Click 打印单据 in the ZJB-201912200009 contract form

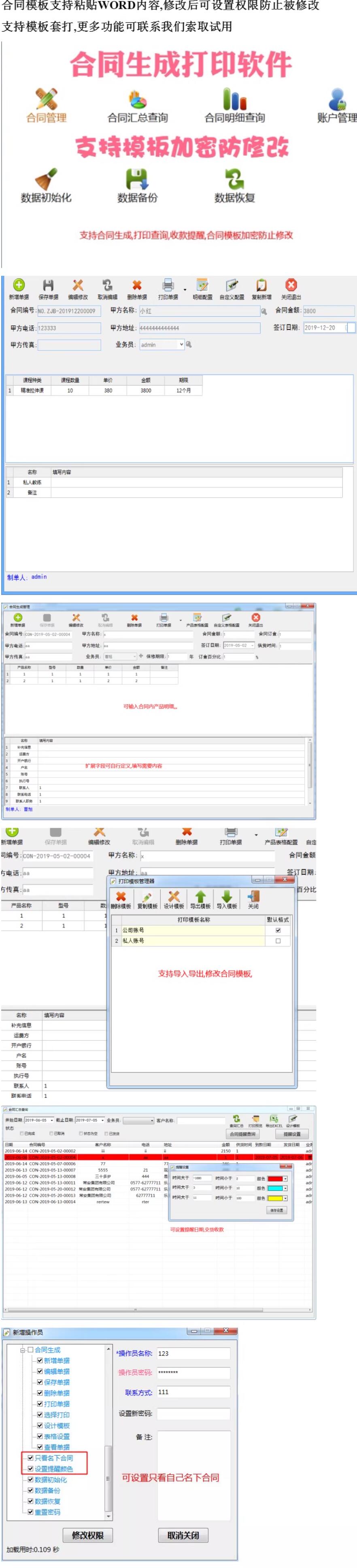168,289
